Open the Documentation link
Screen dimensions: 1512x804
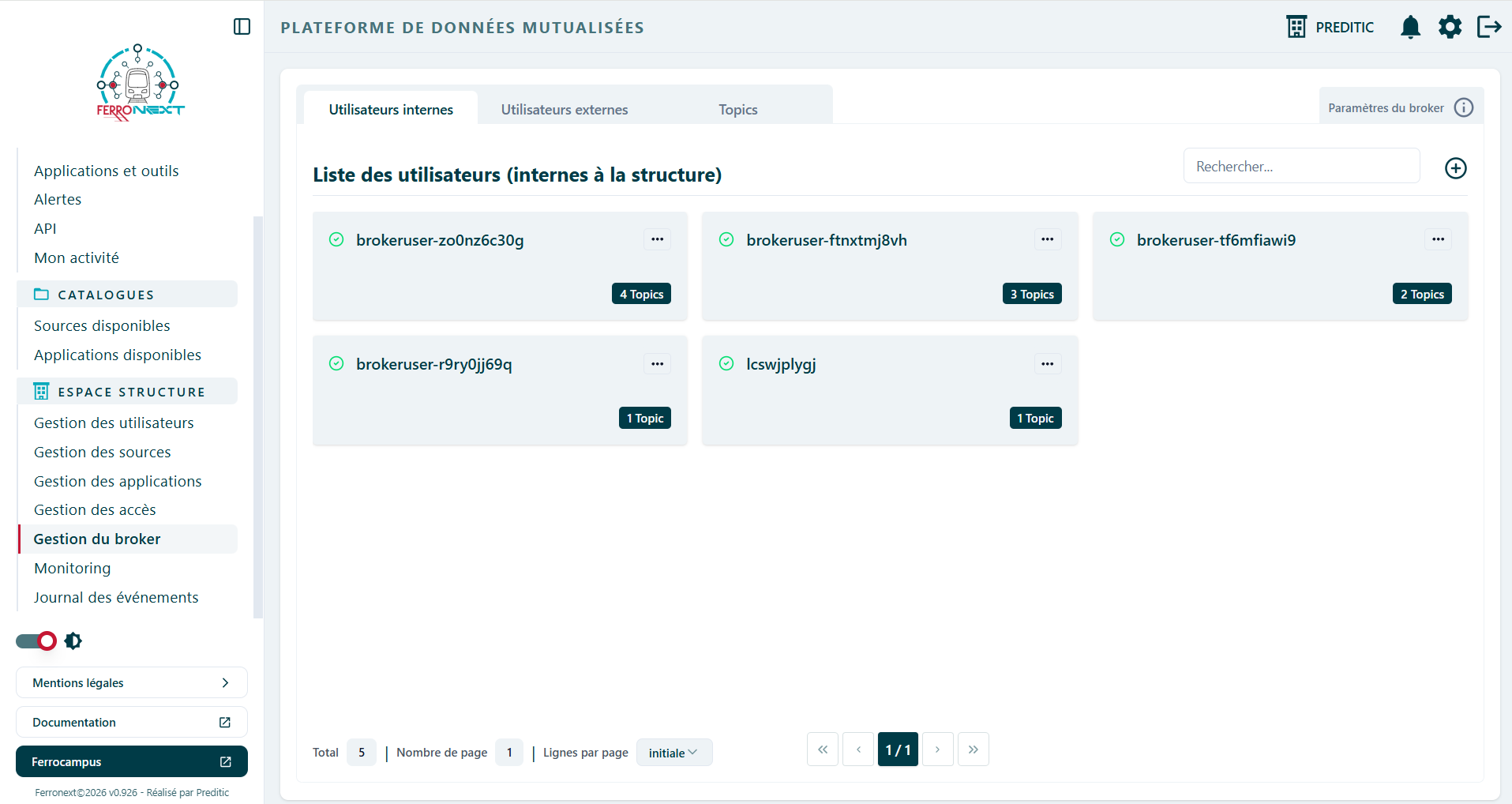[132, 722]
